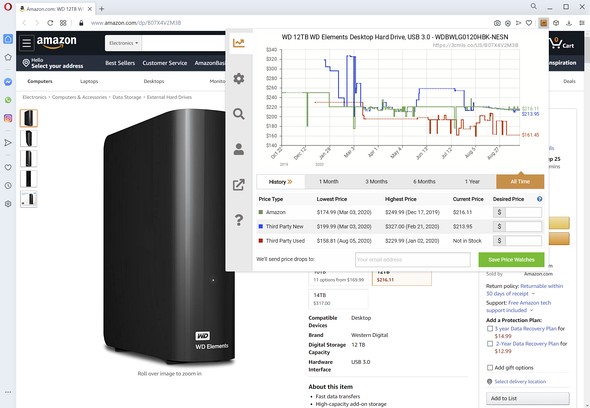Click the Desired Price help icon

click(540, 199)
